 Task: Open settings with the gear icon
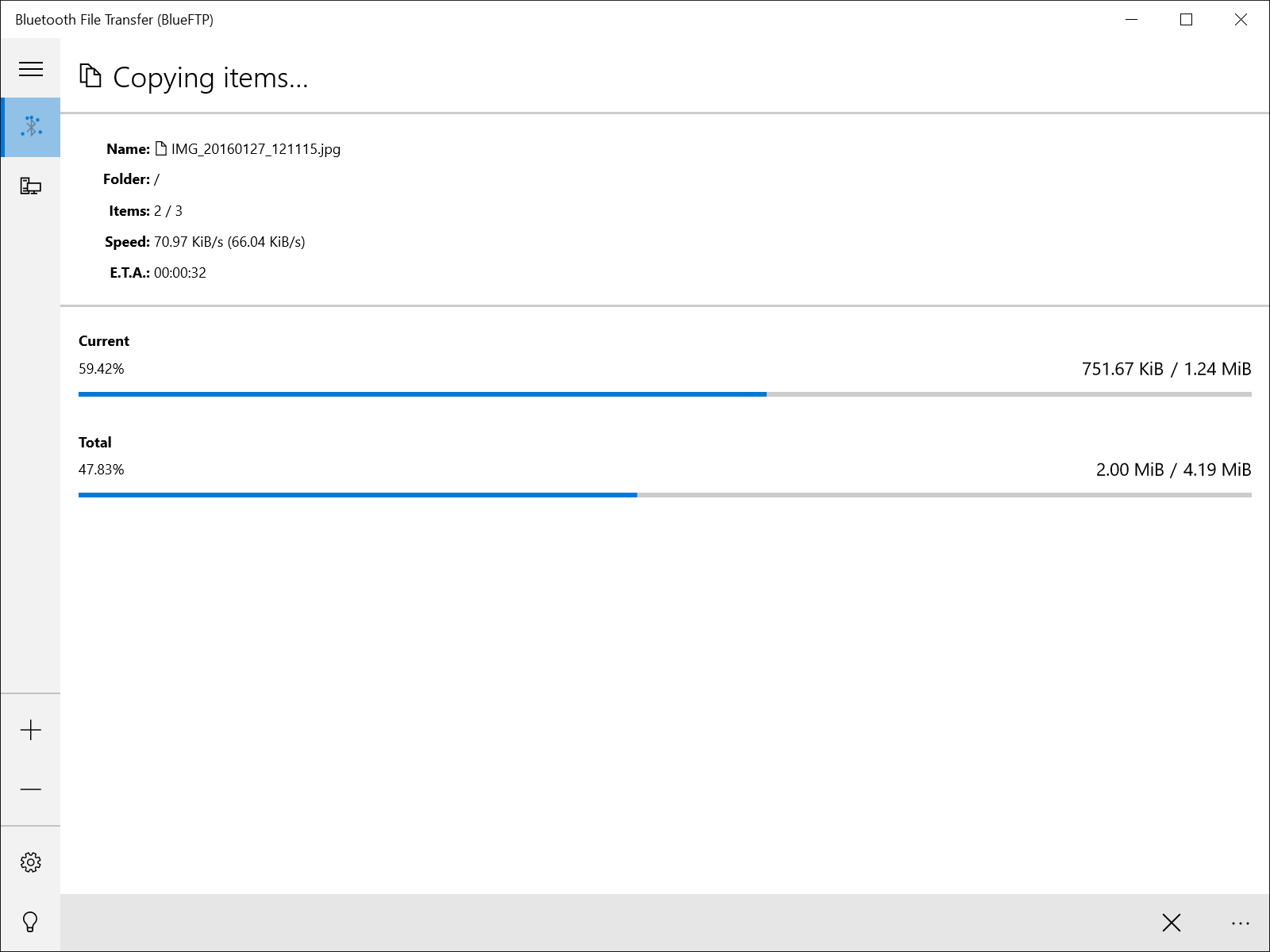tap(31, 862)
